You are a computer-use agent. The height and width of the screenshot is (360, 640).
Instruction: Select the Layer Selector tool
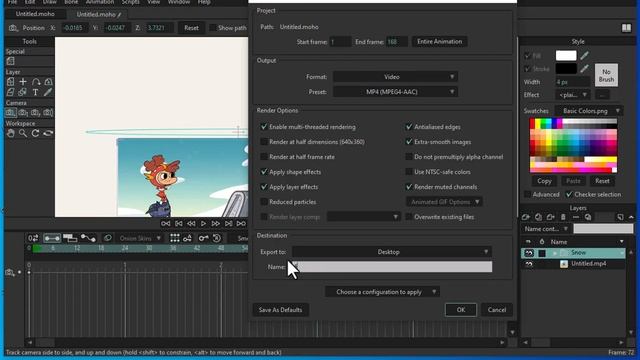click(x=23, y=92)
